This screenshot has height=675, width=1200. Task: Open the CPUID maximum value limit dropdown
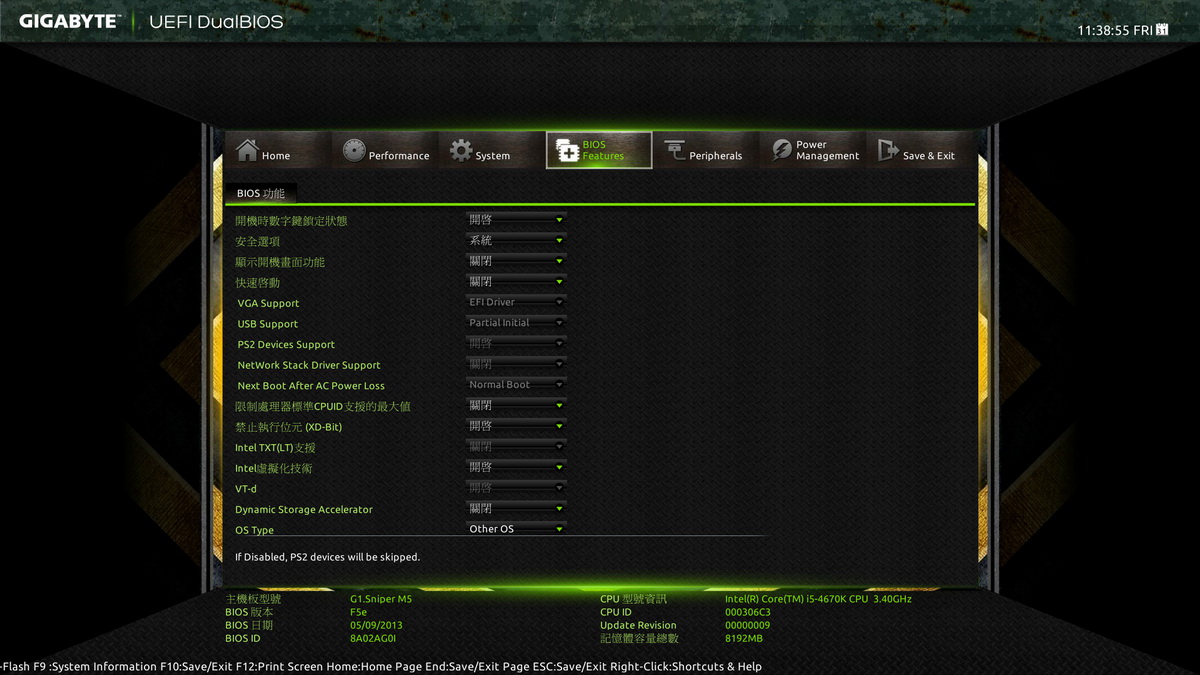pyautogui.click(x=516, y=405)
